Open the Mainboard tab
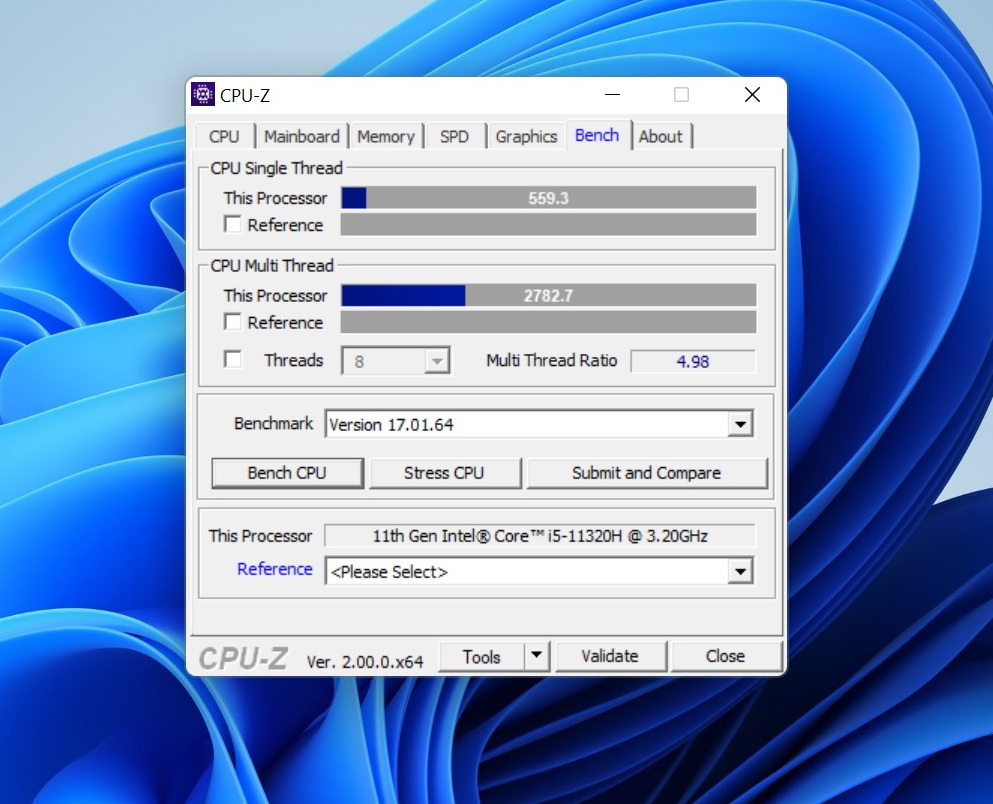 click(x=302, y=137)
